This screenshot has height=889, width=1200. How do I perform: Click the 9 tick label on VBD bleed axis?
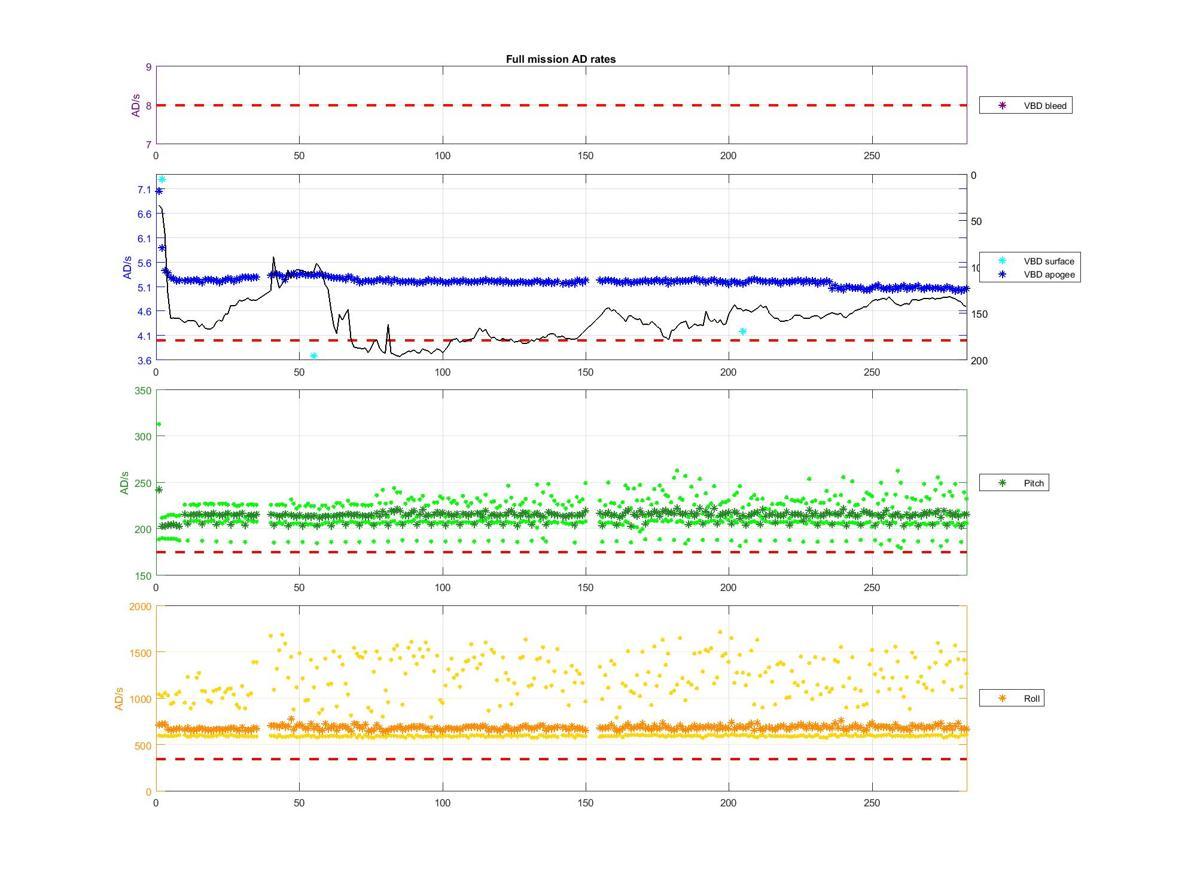tap(149, 67)
